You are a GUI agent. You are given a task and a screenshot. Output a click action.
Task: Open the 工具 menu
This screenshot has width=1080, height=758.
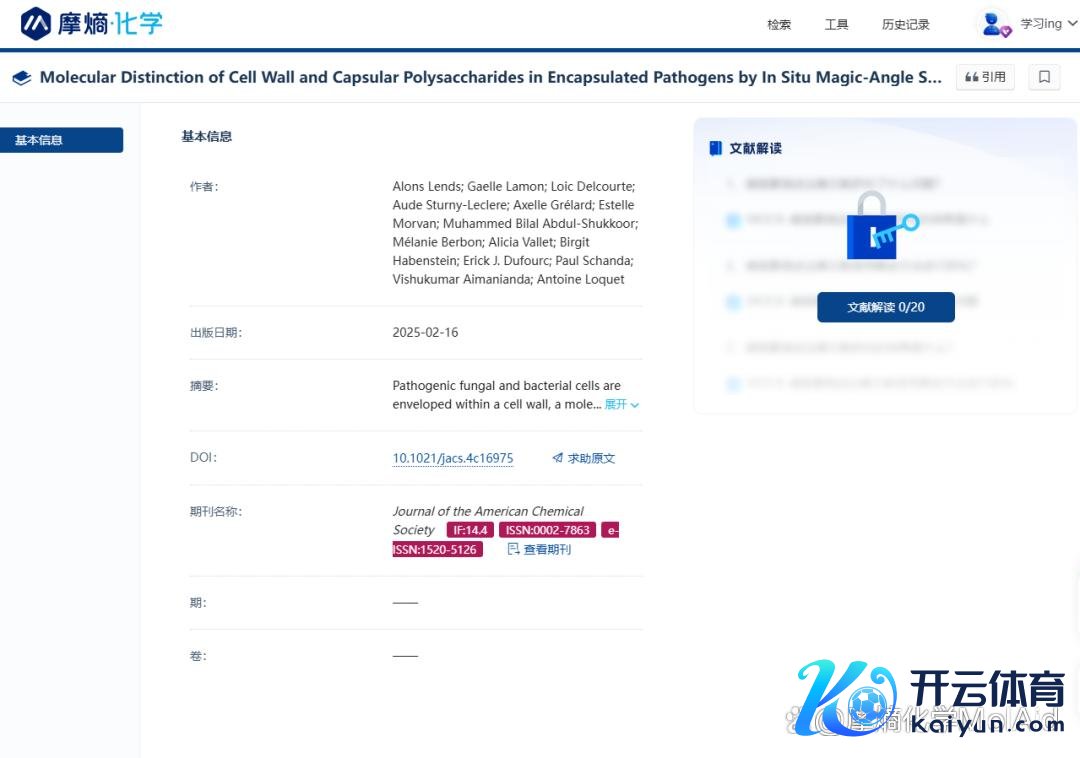(x=836, y=25)
